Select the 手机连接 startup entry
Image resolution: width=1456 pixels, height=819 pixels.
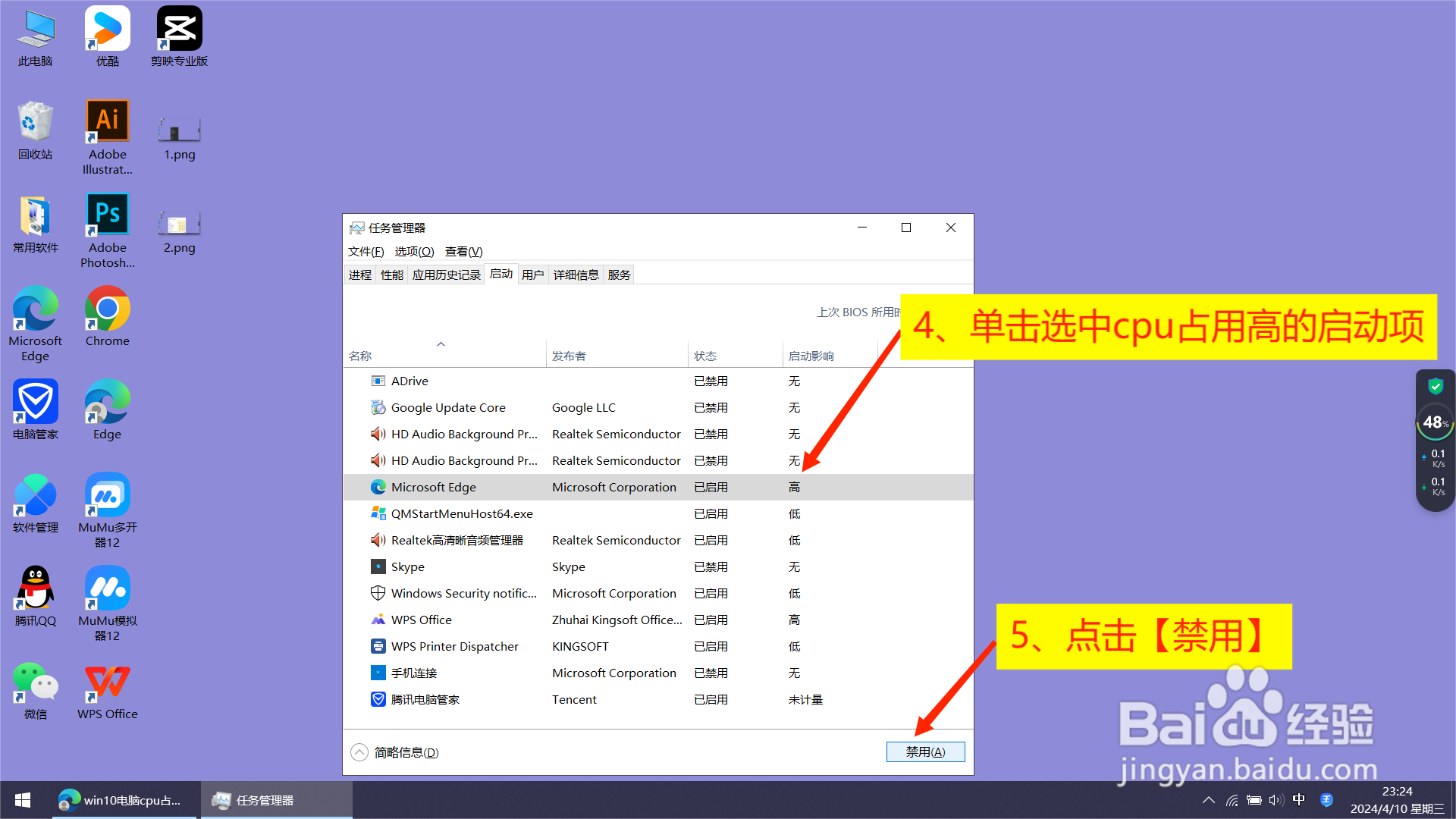pos(658,673)
